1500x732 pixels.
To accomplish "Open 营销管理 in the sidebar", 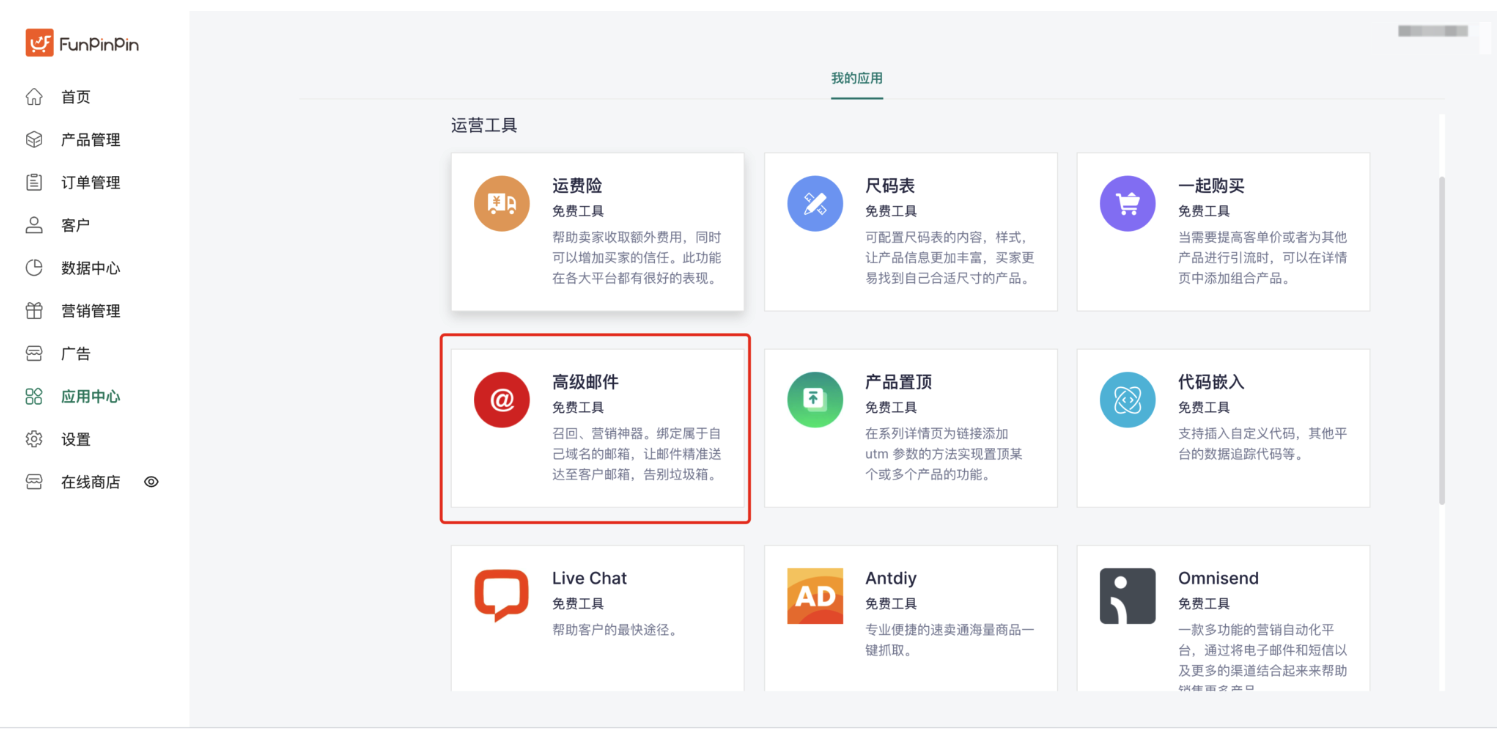I will tap(90, 311).
